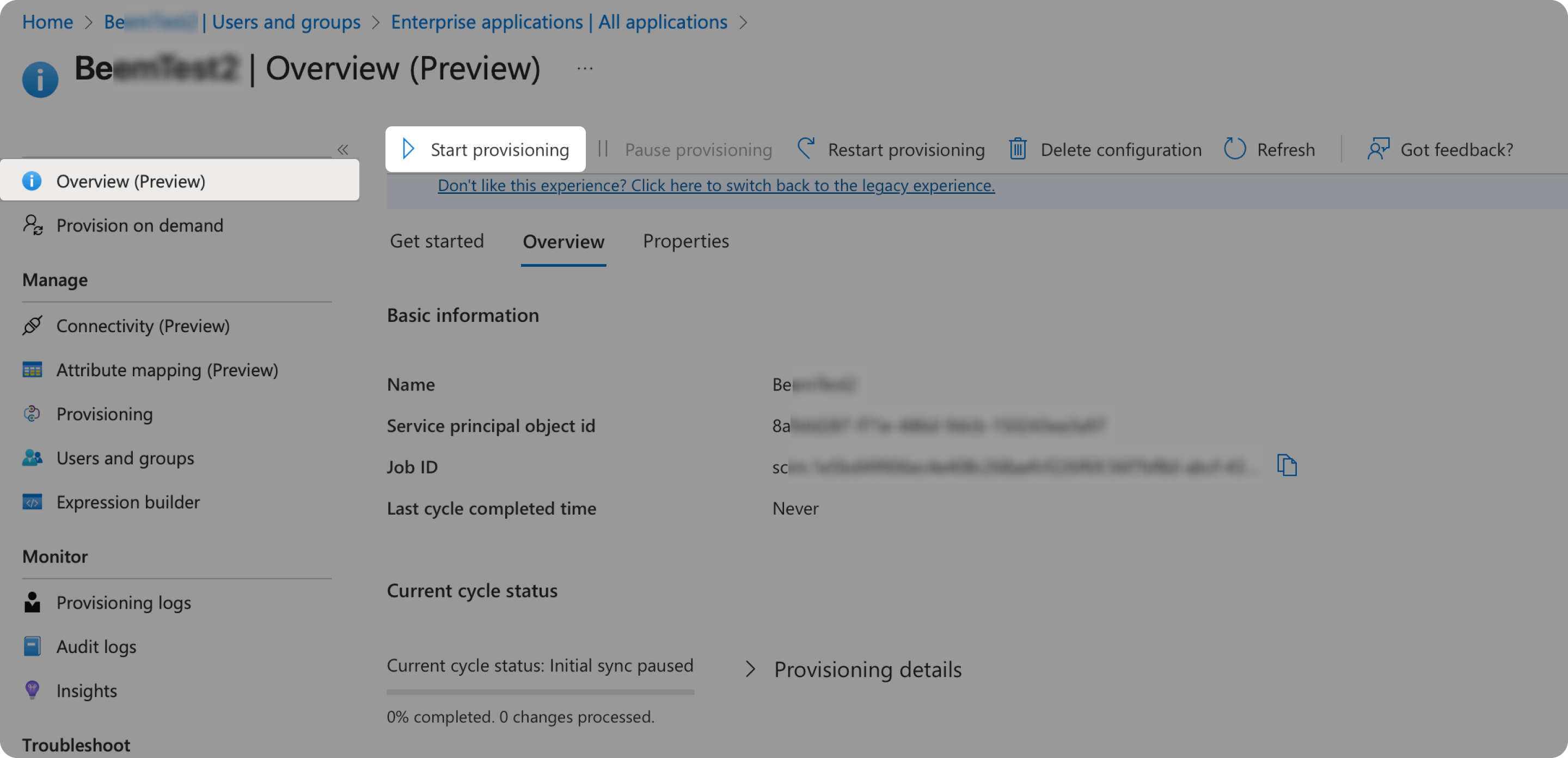The image size is (1568, 758).
Task: Click the Refresh circular arrow icon
Action: [x=1234, y=149]
